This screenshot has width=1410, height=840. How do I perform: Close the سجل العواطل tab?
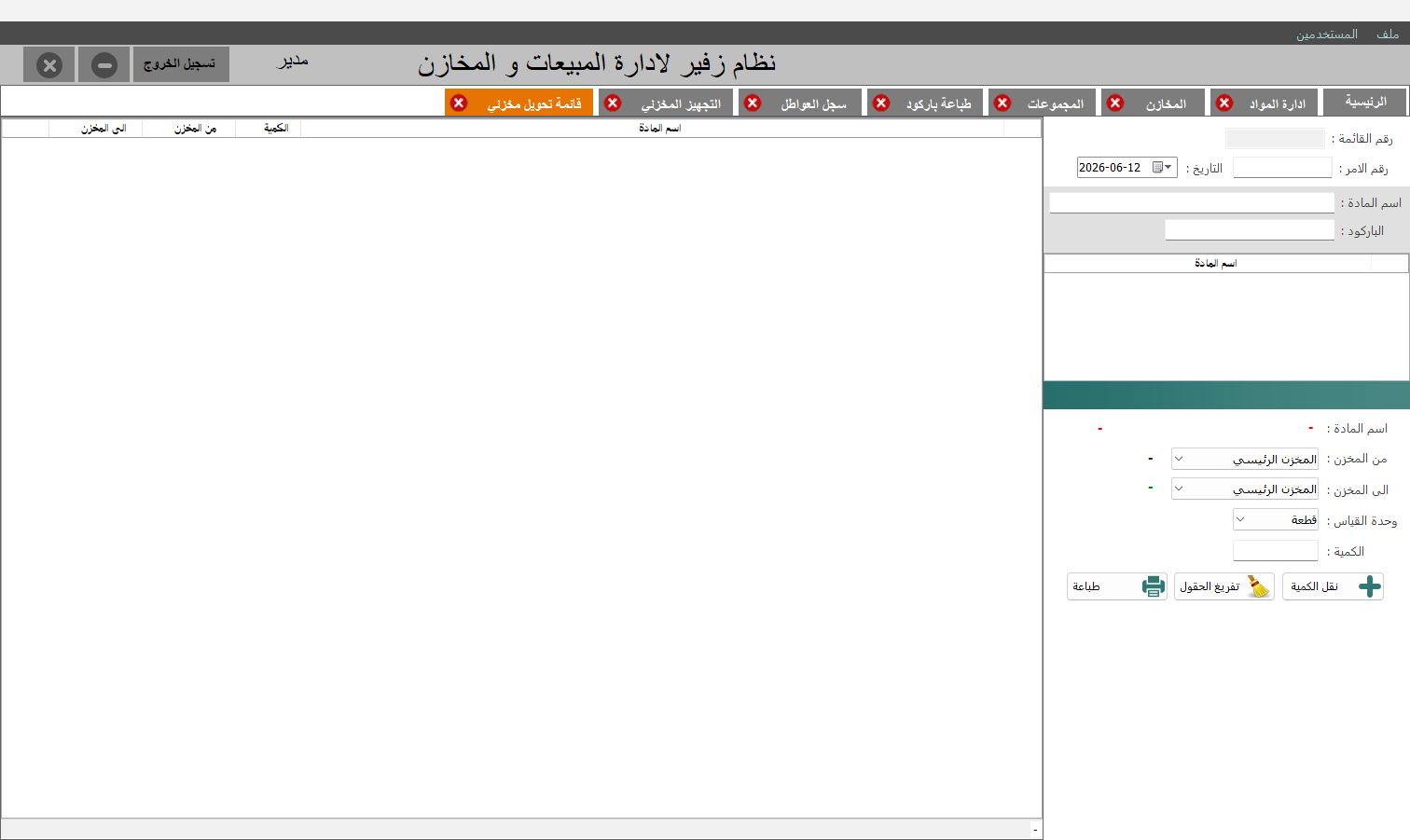pos(753,103)
